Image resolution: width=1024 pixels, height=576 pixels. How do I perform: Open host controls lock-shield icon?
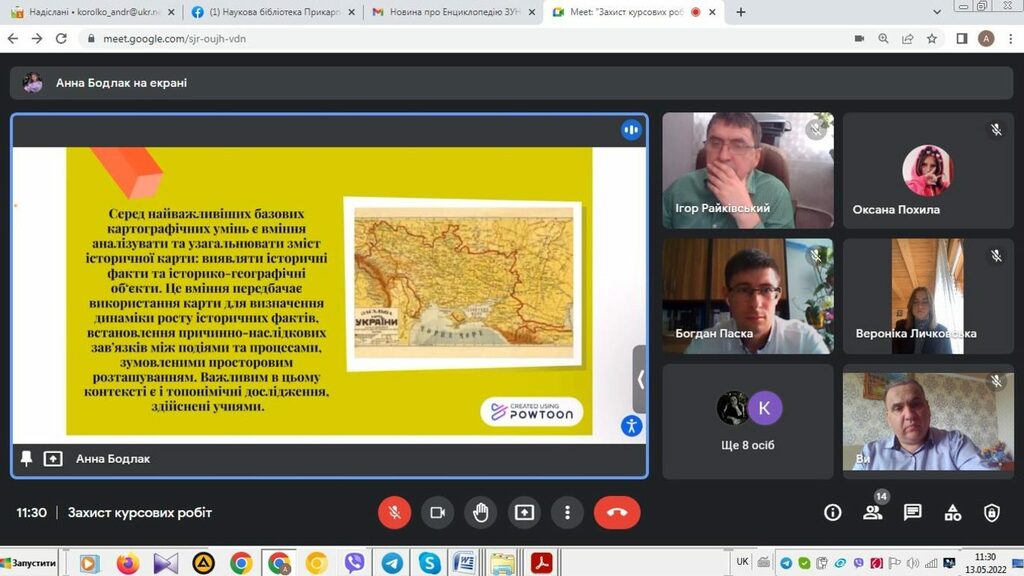(x=991, y=513)
